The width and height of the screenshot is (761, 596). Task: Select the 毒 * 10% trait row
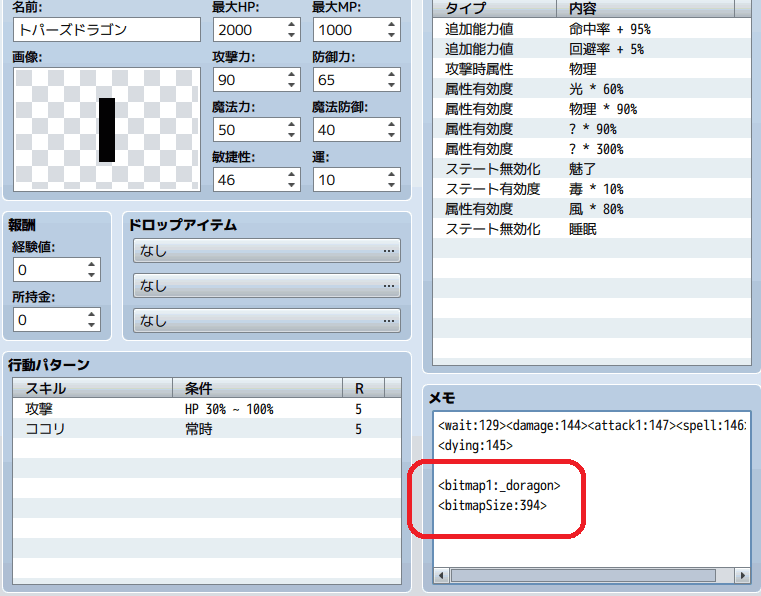click(x=592, y=189)
